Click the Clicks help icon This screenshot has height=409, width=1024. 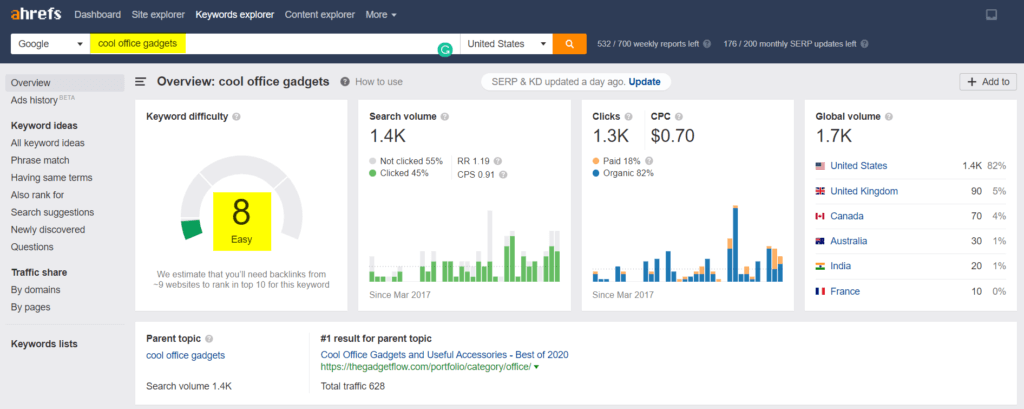[628, 117]
